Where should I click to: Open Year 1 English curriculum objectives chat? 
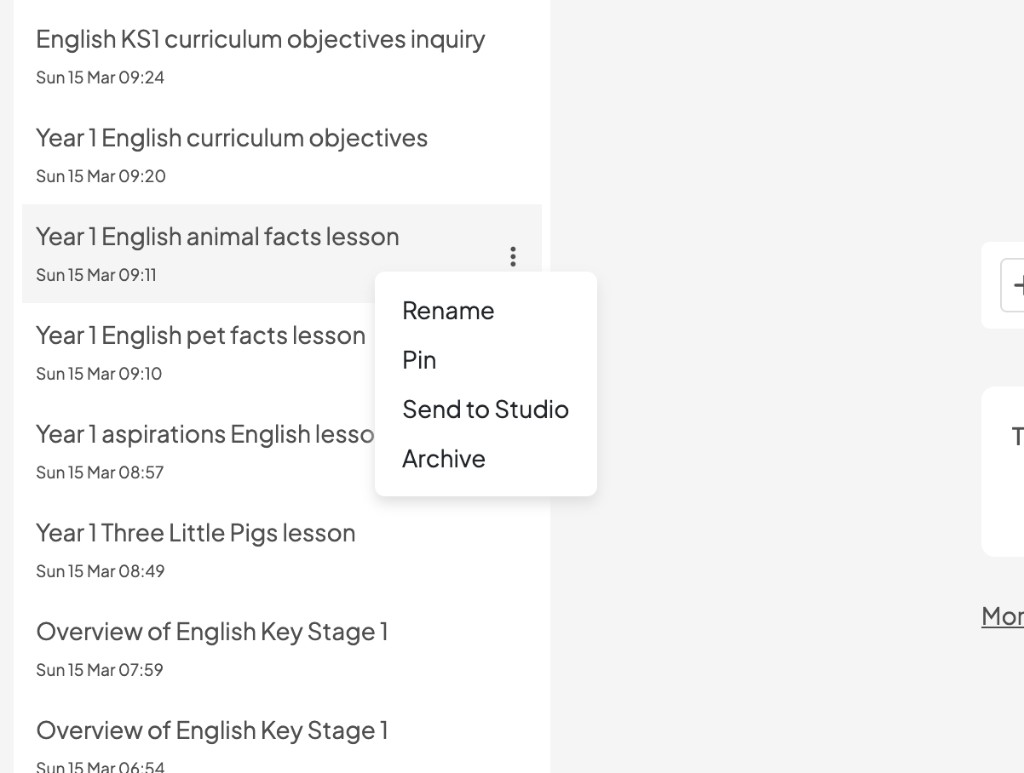click(232, 138)
